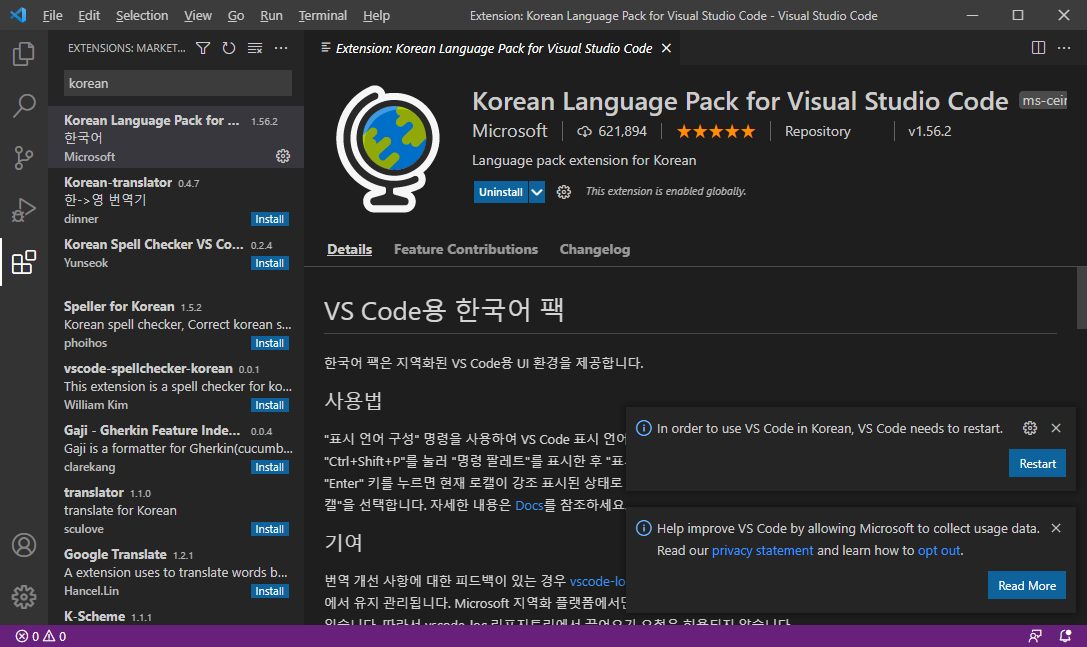
Task: Close the Korean Language Pack extension tab
Action: tap(666, 48)
